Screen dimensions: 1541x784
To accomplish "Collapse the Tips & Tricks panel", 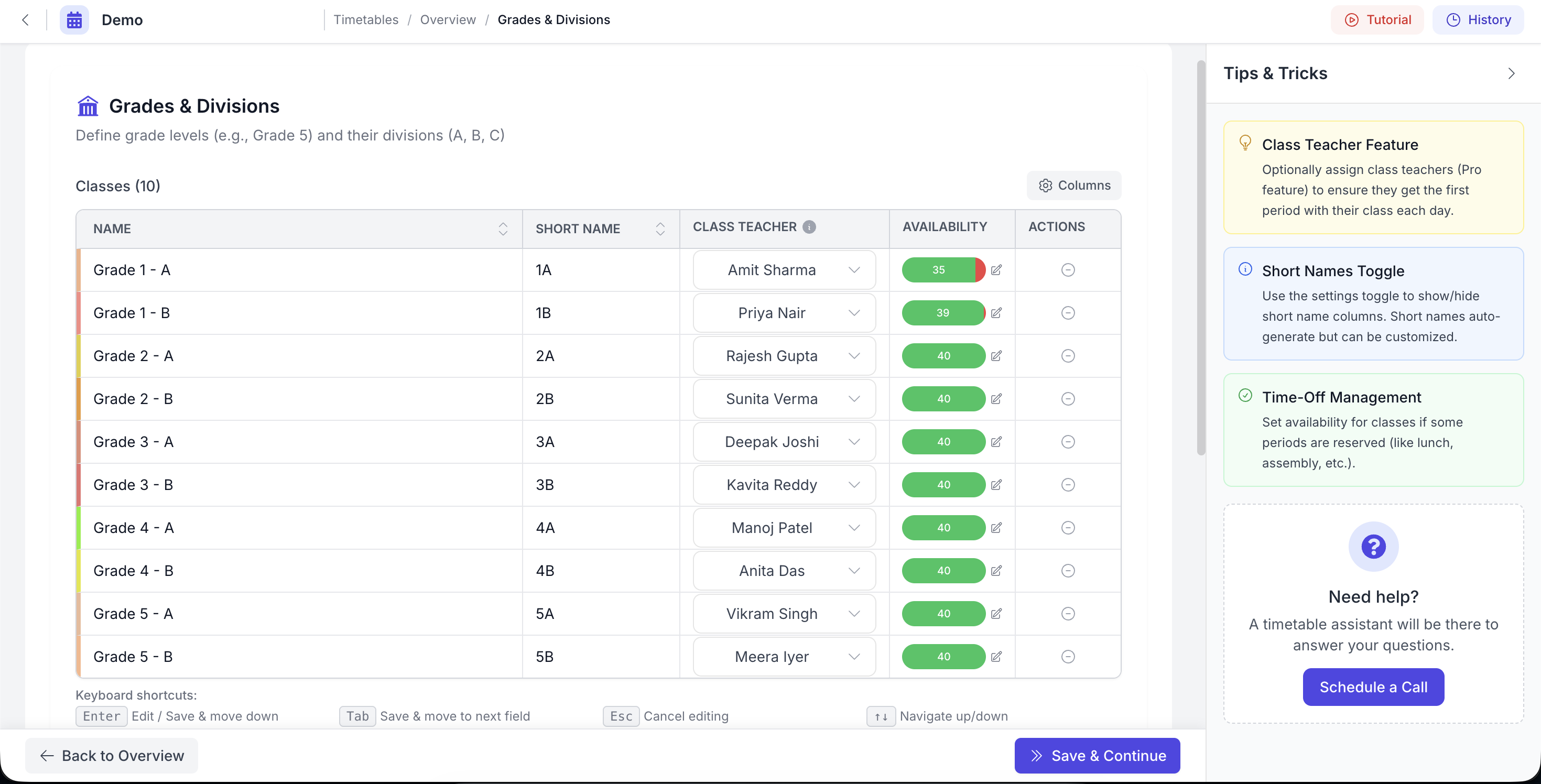I will pos(1511,73).
